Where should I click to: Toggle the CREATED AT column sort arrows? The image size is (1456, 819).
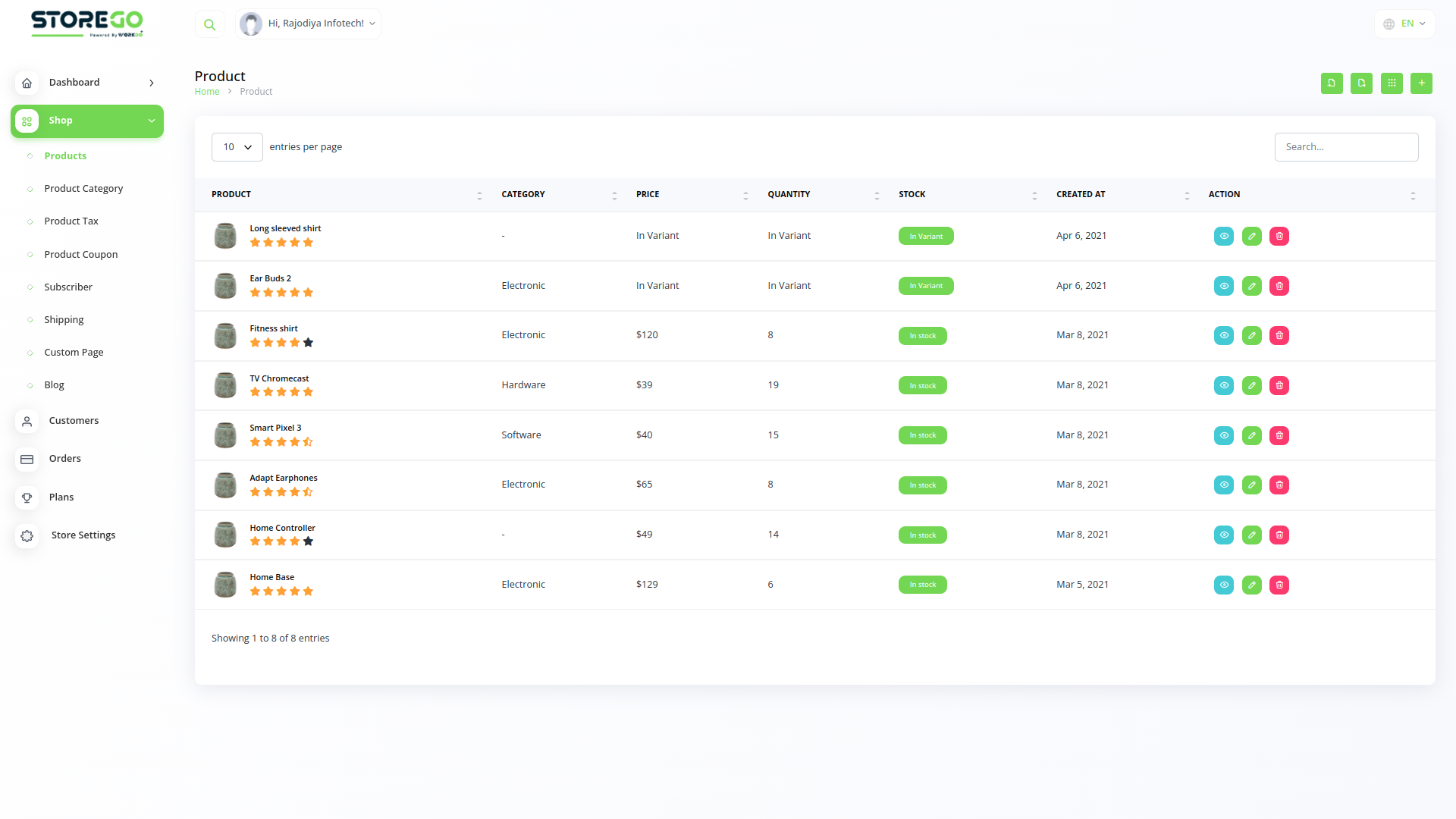click(1188, 195)
